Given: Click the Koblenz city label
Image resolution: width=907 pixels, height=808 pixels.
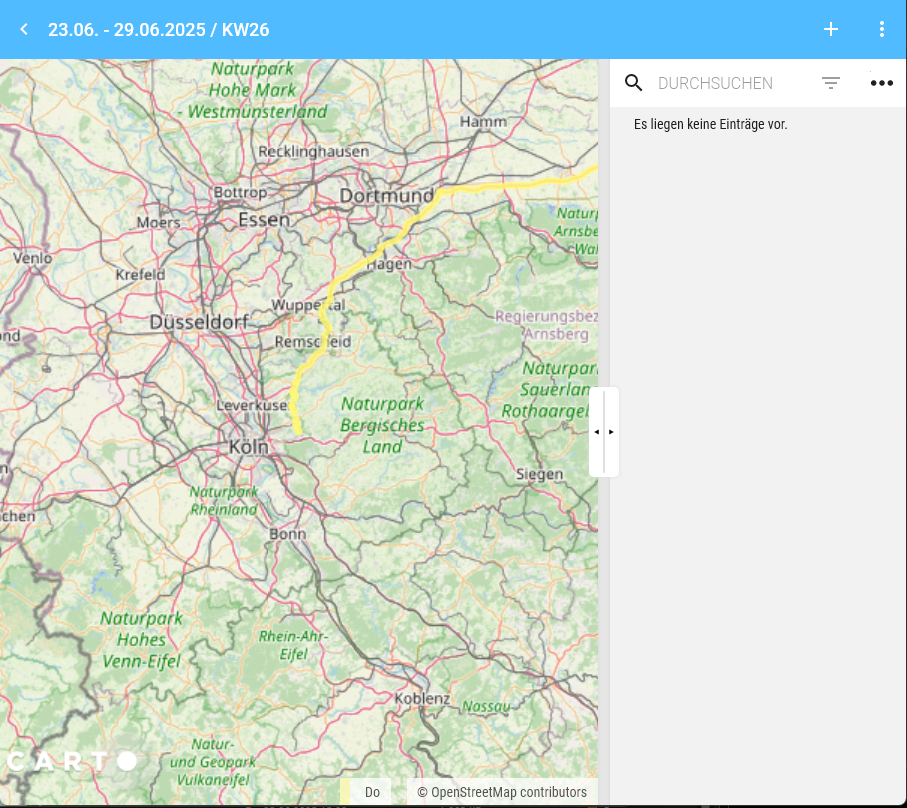Looking at the screenshot, I should tap(422, 699).
